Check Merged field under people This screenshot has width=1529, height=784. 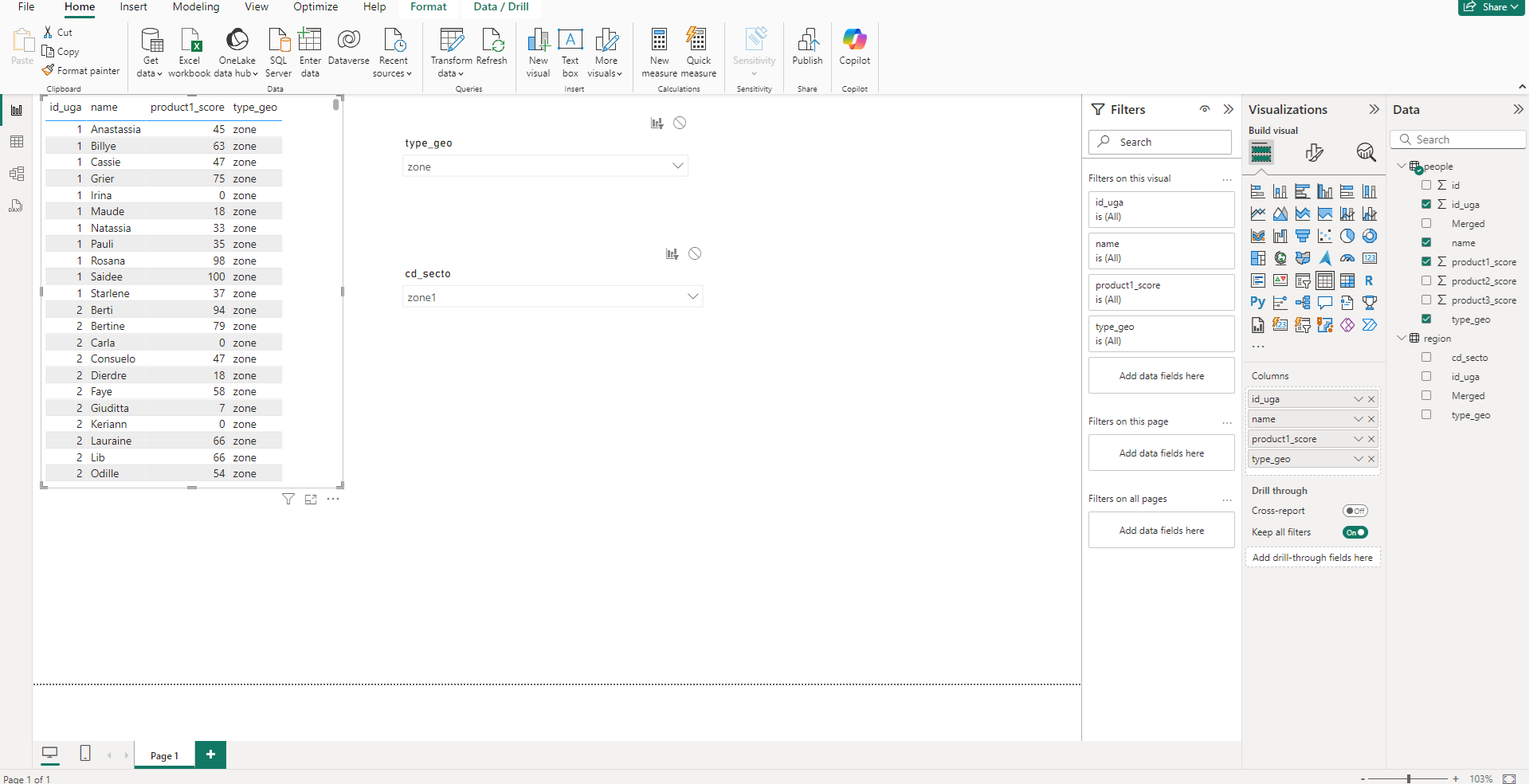pyautogui.click(x=1426, y=223)
